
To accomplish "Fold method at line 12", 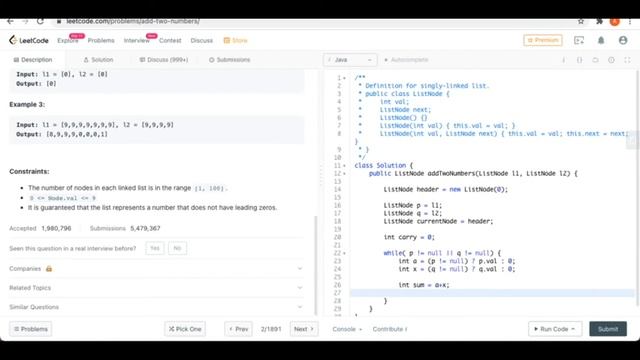I will tap(344, 173).
